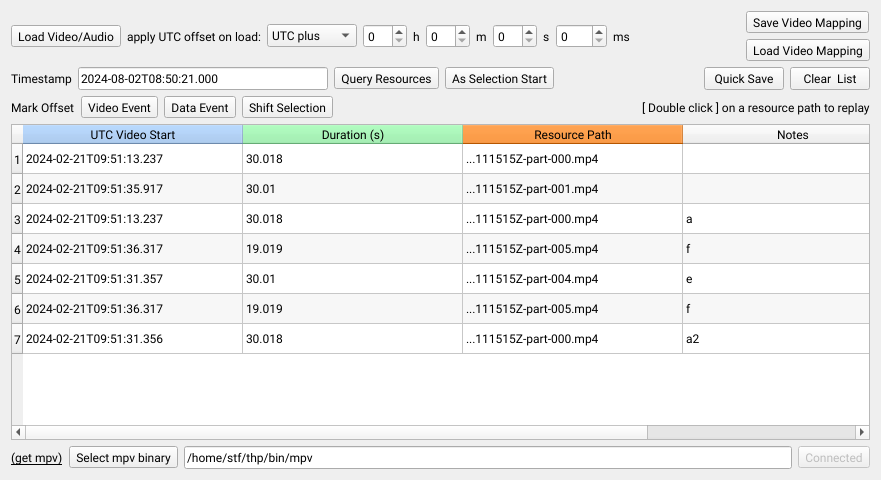The height and width of the screenshot is (480, 881).
Task: Select row 1 duration 30.018 cell
Action: pyautogui.click(x=352, y=159)
